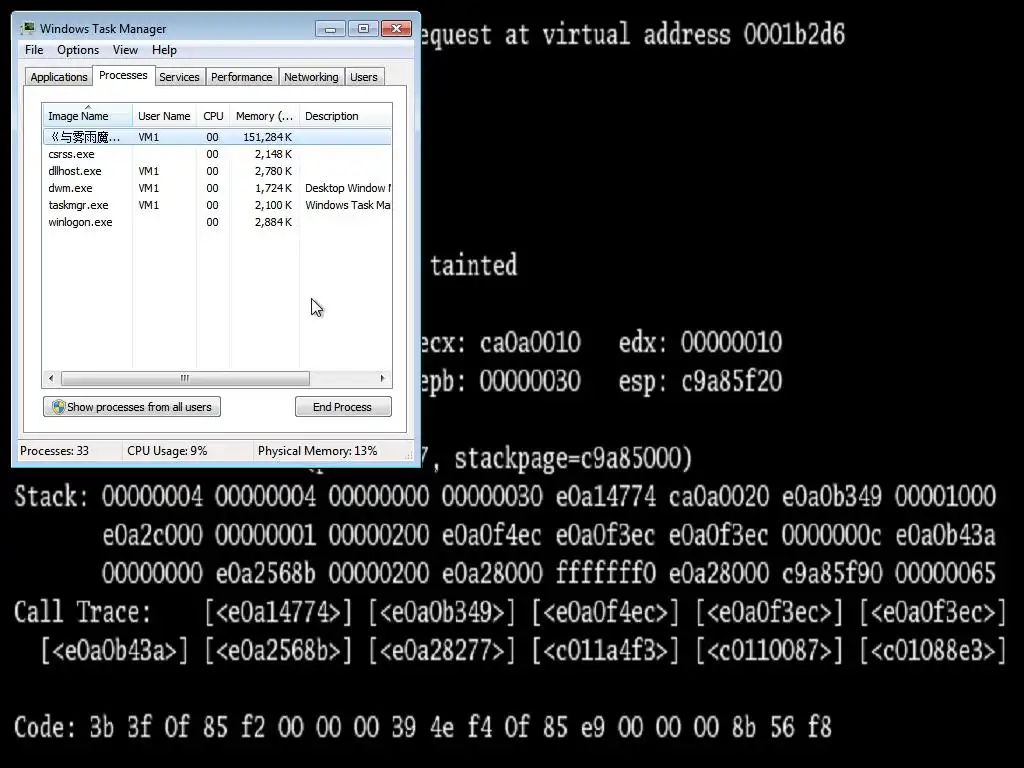Click the Task Manager title bar icon
The height and width of the screenshot is (768, 1024).
tap(27, 29)
